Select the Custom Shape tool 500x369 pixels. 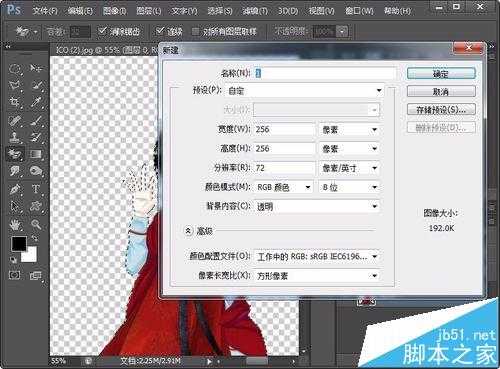pyautogui.click(x=36, y=206)
